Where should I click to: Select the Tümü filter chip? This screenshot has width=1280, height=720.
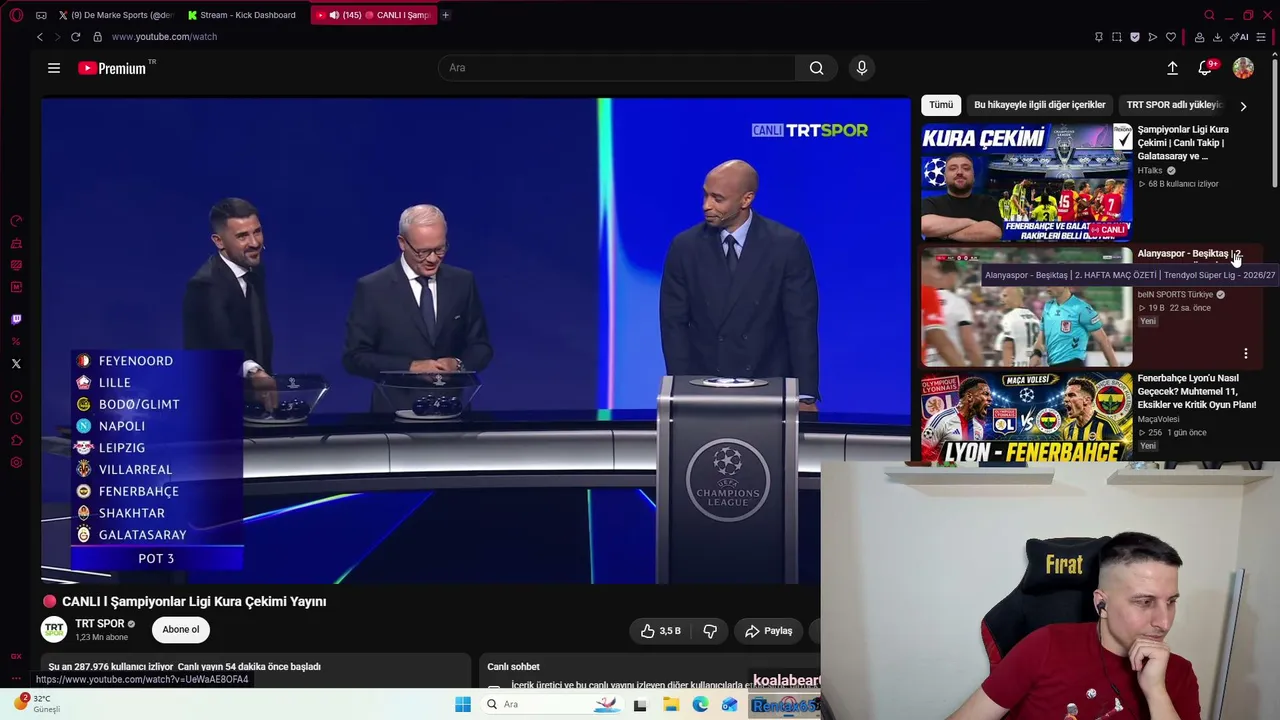coord(941,105)
